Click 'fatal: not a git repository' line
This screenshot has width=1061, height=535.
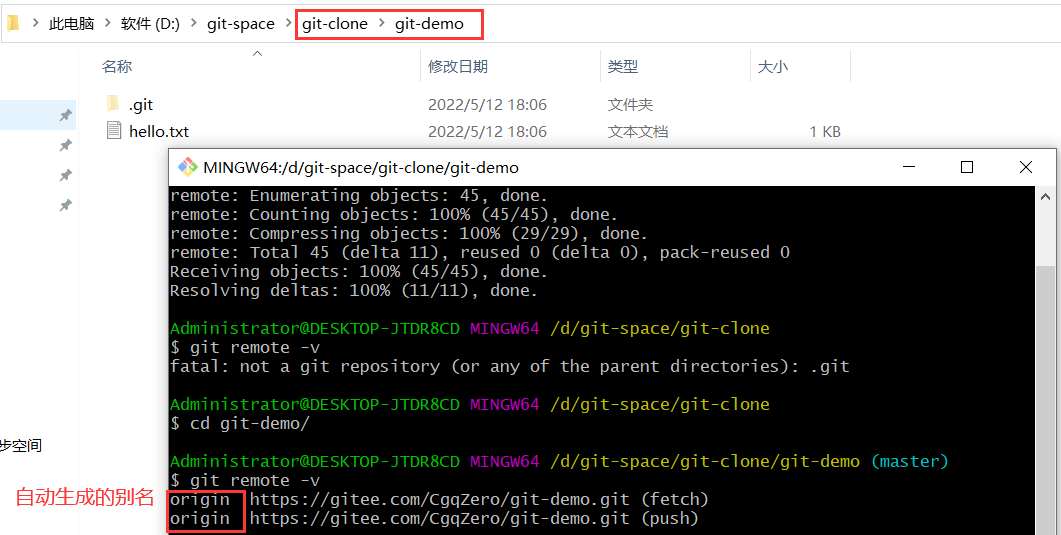click(510, 367)
